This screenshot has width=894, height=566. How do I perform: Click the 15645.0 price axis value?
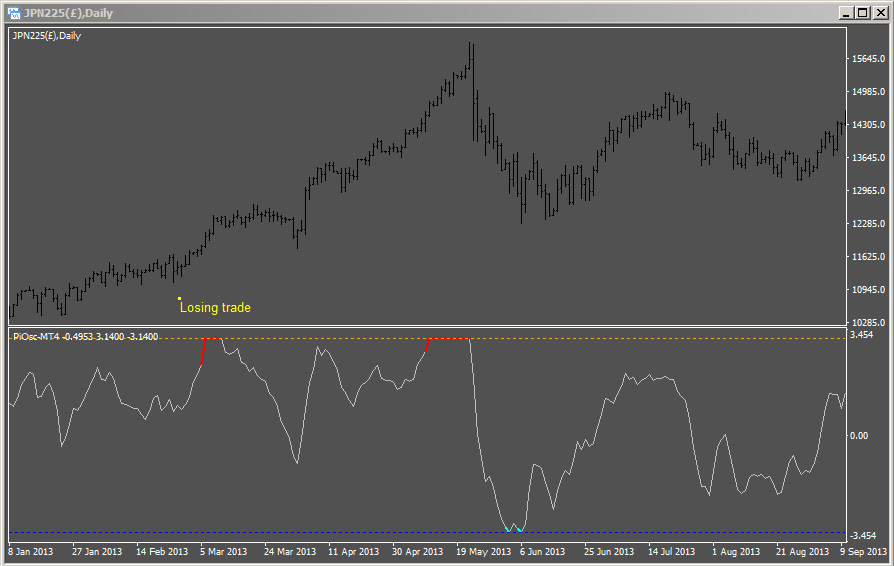(868, 59)
